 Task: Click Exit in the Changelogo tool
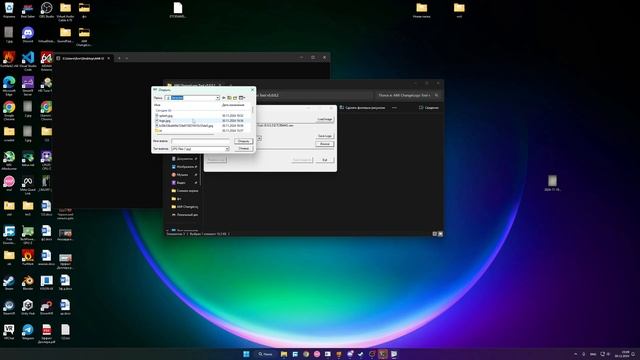(325, 160)
